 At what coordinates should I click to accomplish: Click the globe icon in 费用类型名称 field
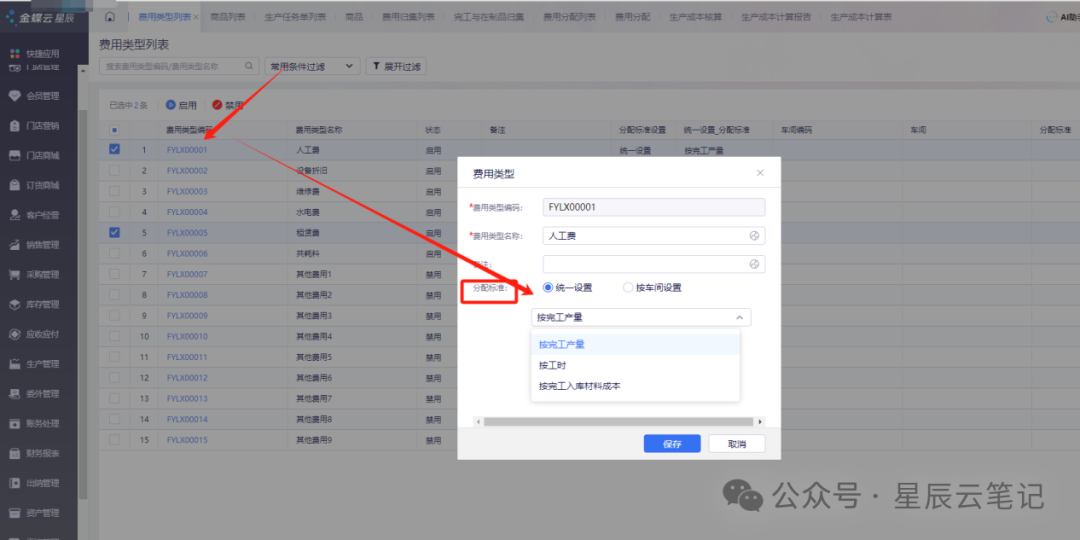(x=754, y=236)
